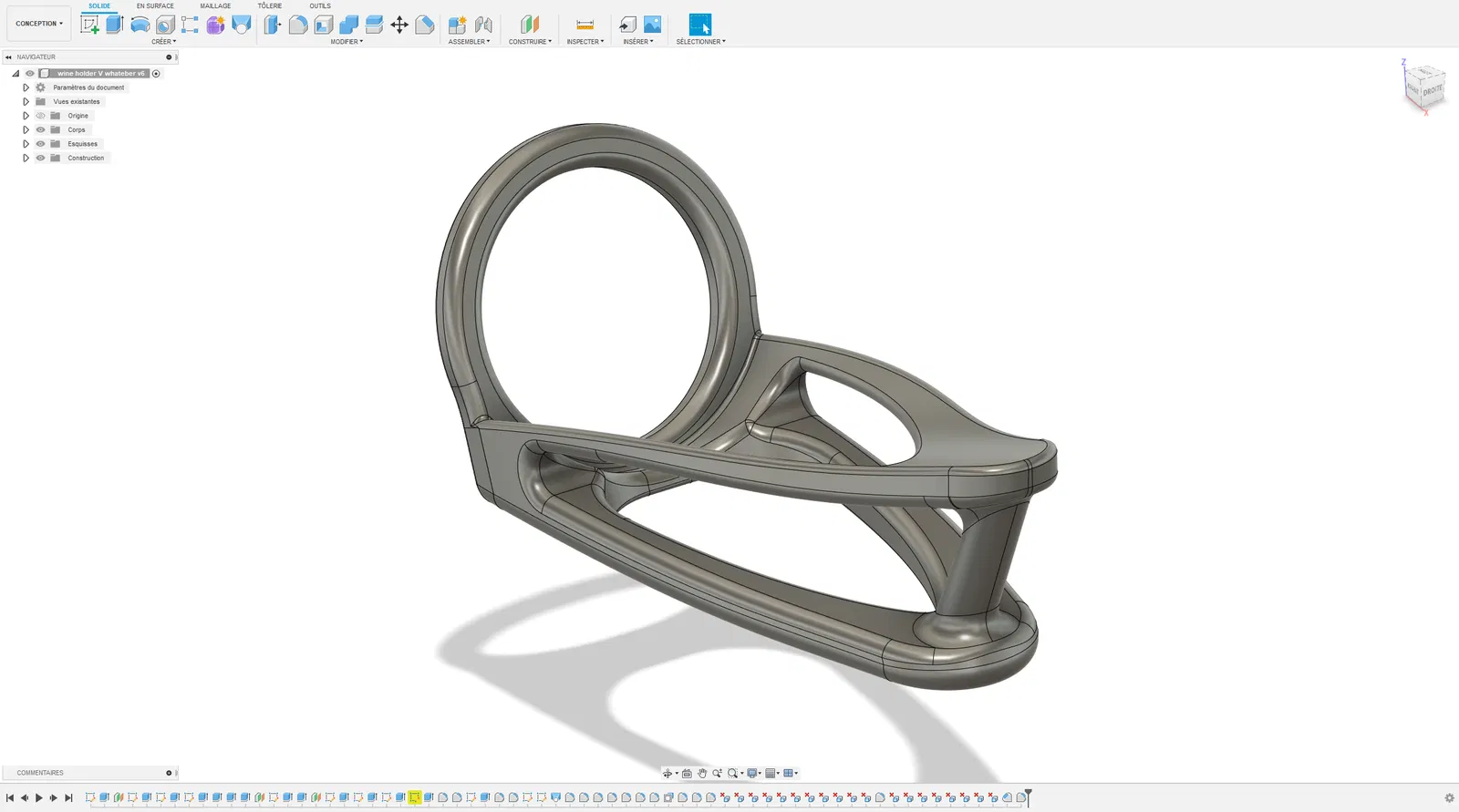Toggle visibility of wine holder root component
This screenshot has width=1459, height=812.
point(30,74)
